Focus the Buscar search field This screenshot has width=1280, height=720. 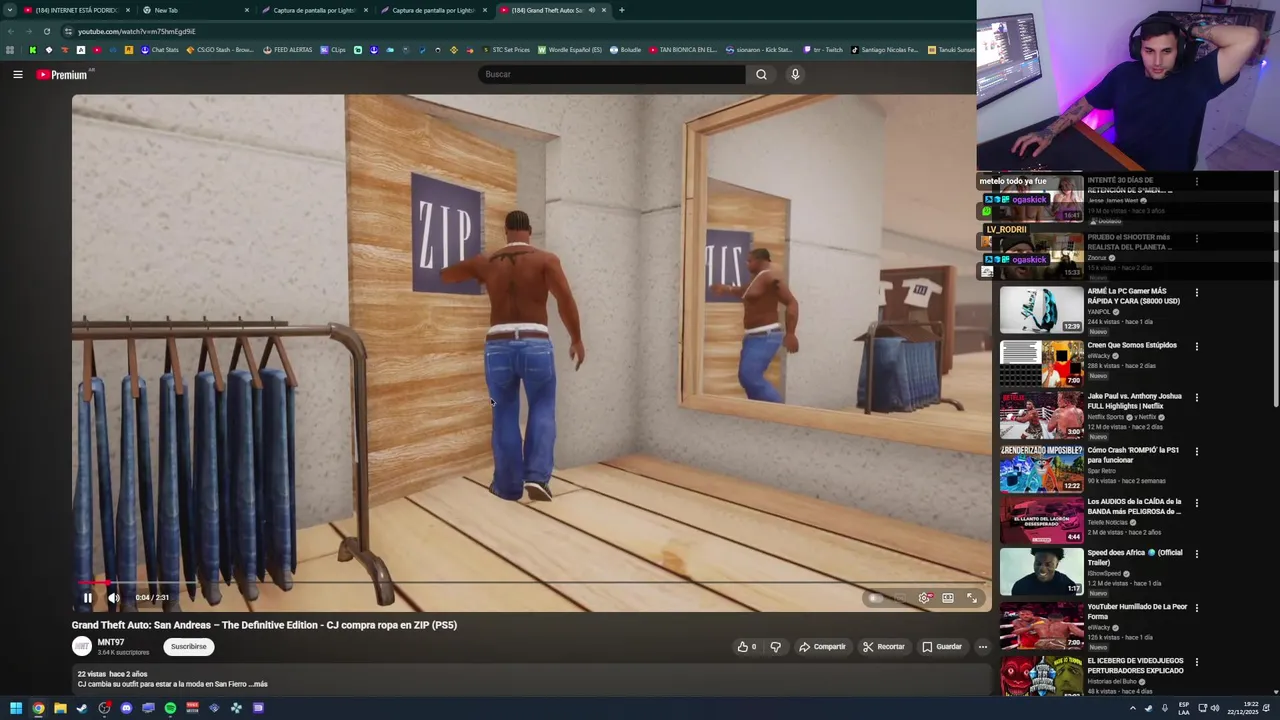[x=611, y=74]
